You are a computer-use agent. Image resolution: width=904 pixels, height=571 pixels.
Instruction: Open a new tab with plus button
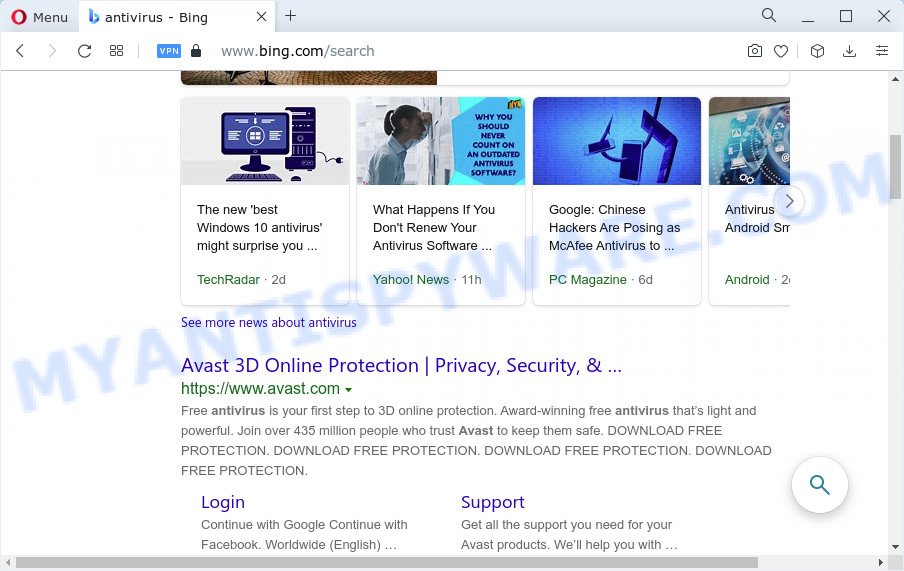tap(291, 16)
